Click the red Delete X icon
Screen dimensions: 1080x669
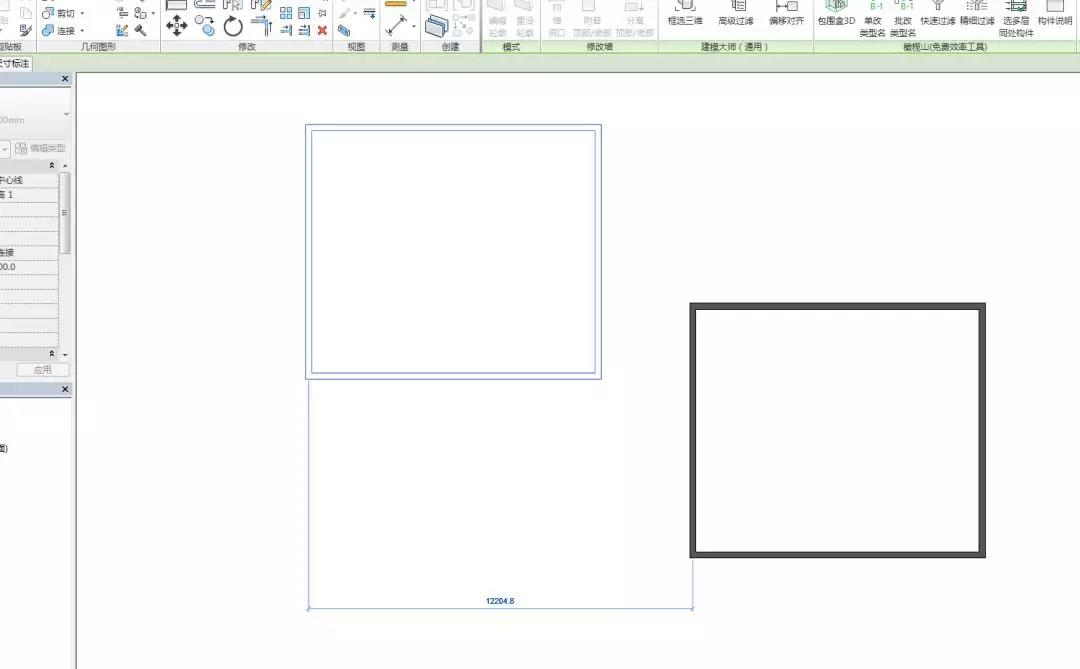click(322, 30)
